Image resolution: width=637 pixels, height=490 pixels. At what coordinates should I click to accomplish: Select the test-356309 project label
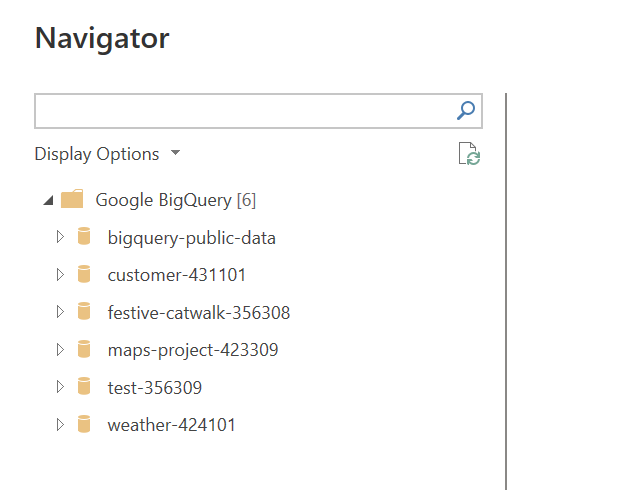coord(155,387)
